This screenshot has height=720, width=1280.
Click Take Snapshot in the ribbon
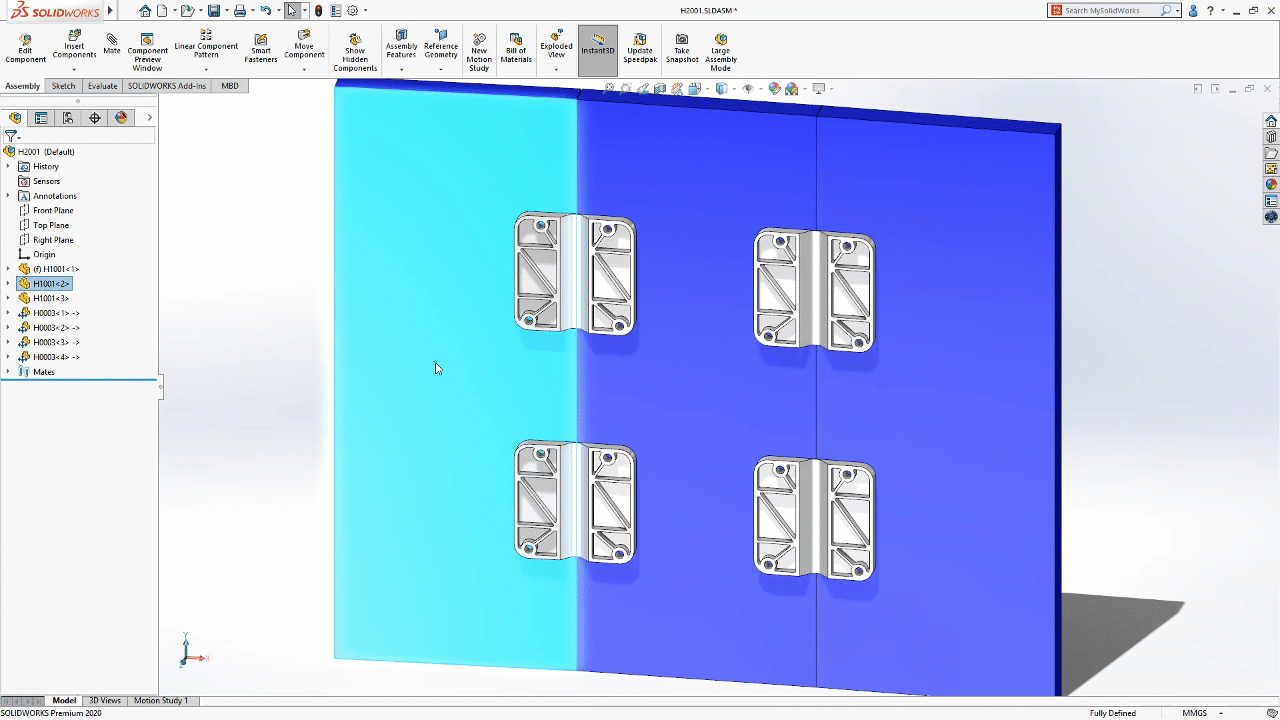coord(682,49)
